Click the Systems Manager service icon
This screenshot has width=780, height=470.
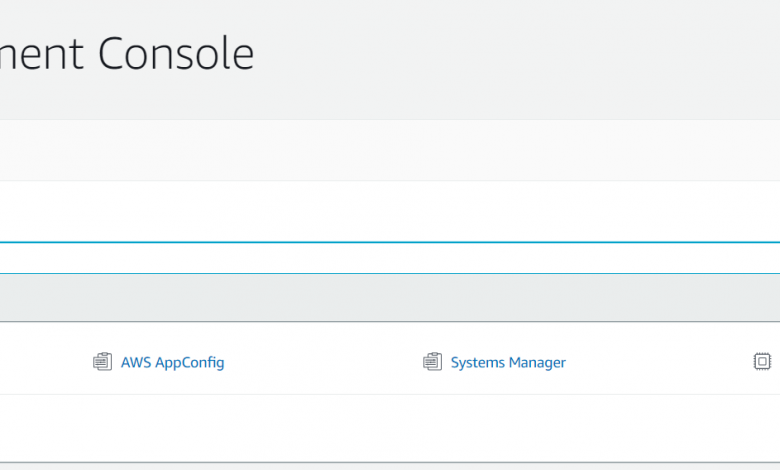tap(432, 362)
